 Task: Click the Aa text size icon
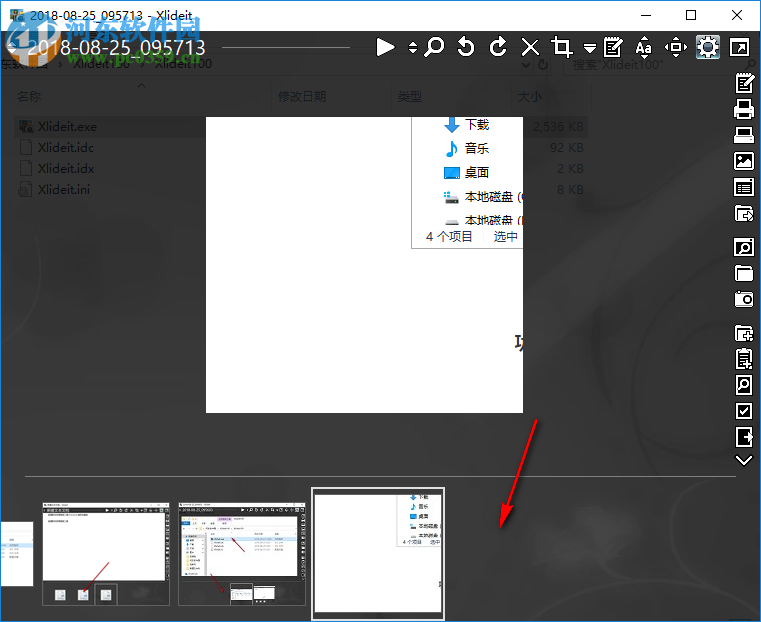(x=644, y=47)
